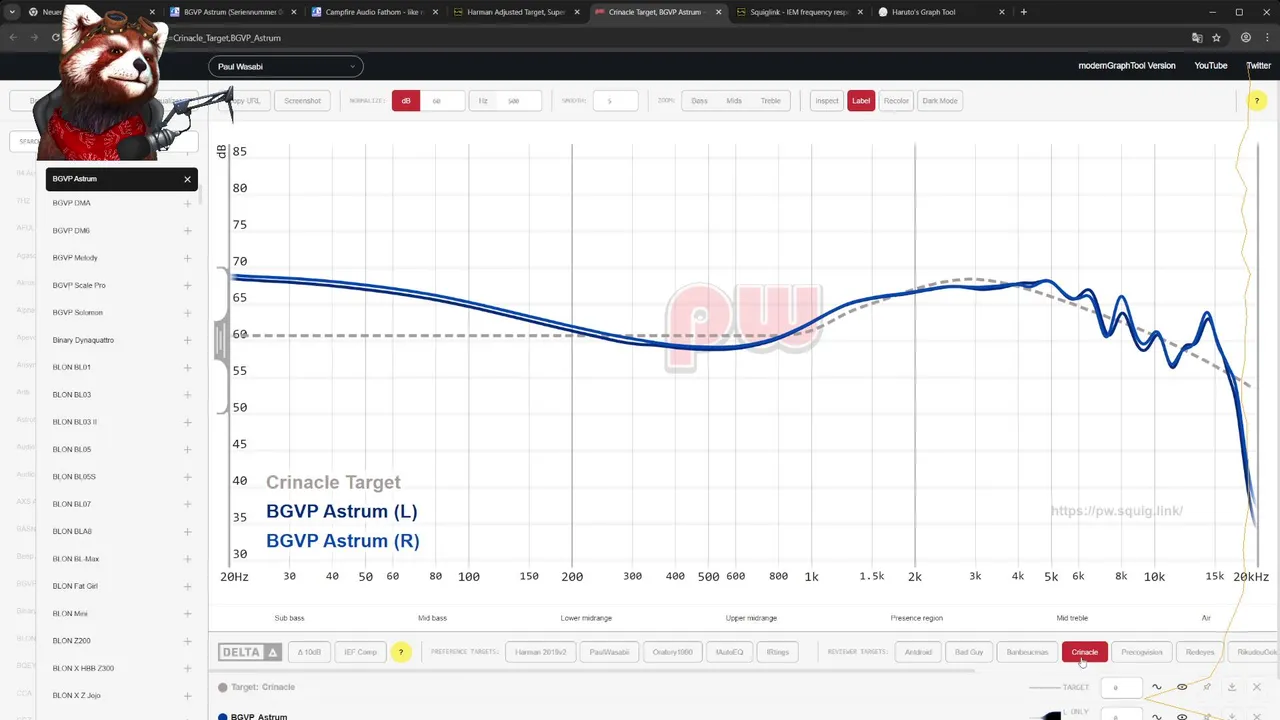The width and height of the screenshot is (1280, 720).
Task: Add BLON Mini with its plus icon
Action: pos(187,614)
